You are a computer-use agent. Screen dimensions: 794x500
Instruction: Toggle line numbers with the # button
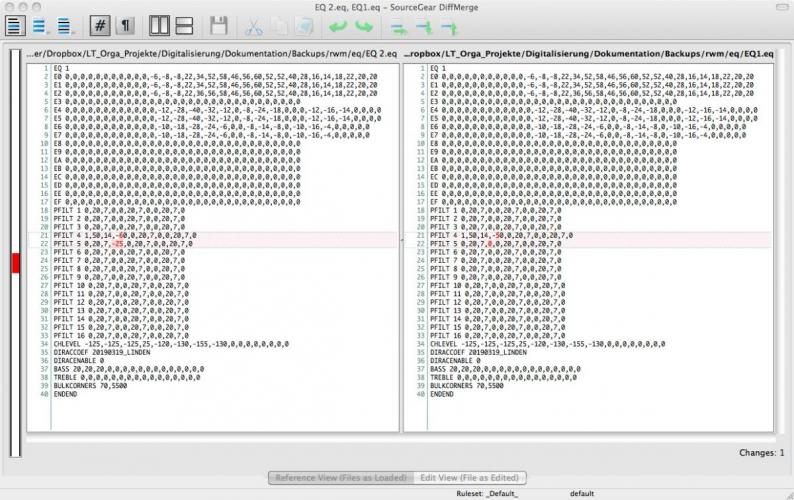tap(100, 26)
